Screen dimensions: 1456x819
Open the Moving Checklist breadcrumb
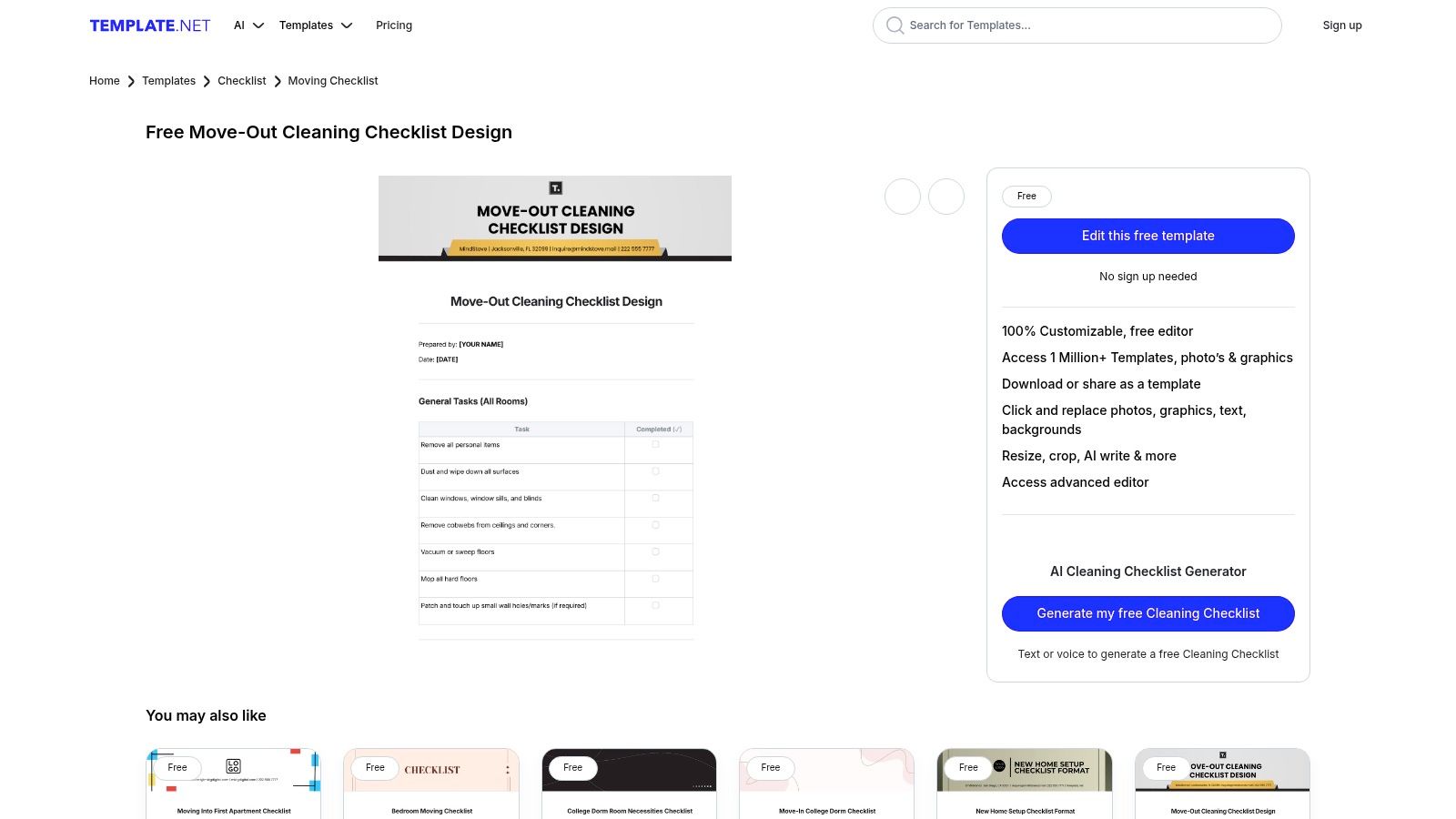[333, 81]
